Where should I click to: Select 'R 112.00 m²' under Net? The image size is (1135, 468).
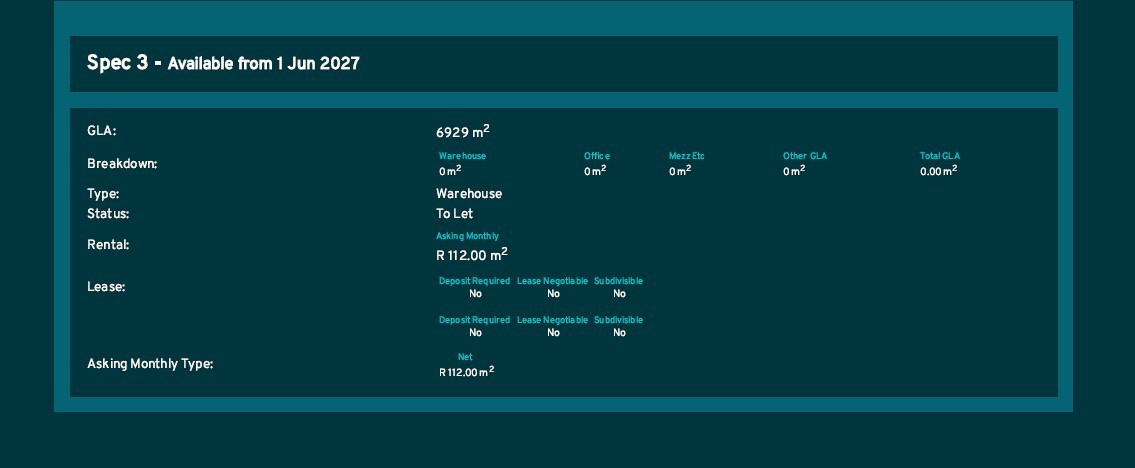[x=466, y=372]
